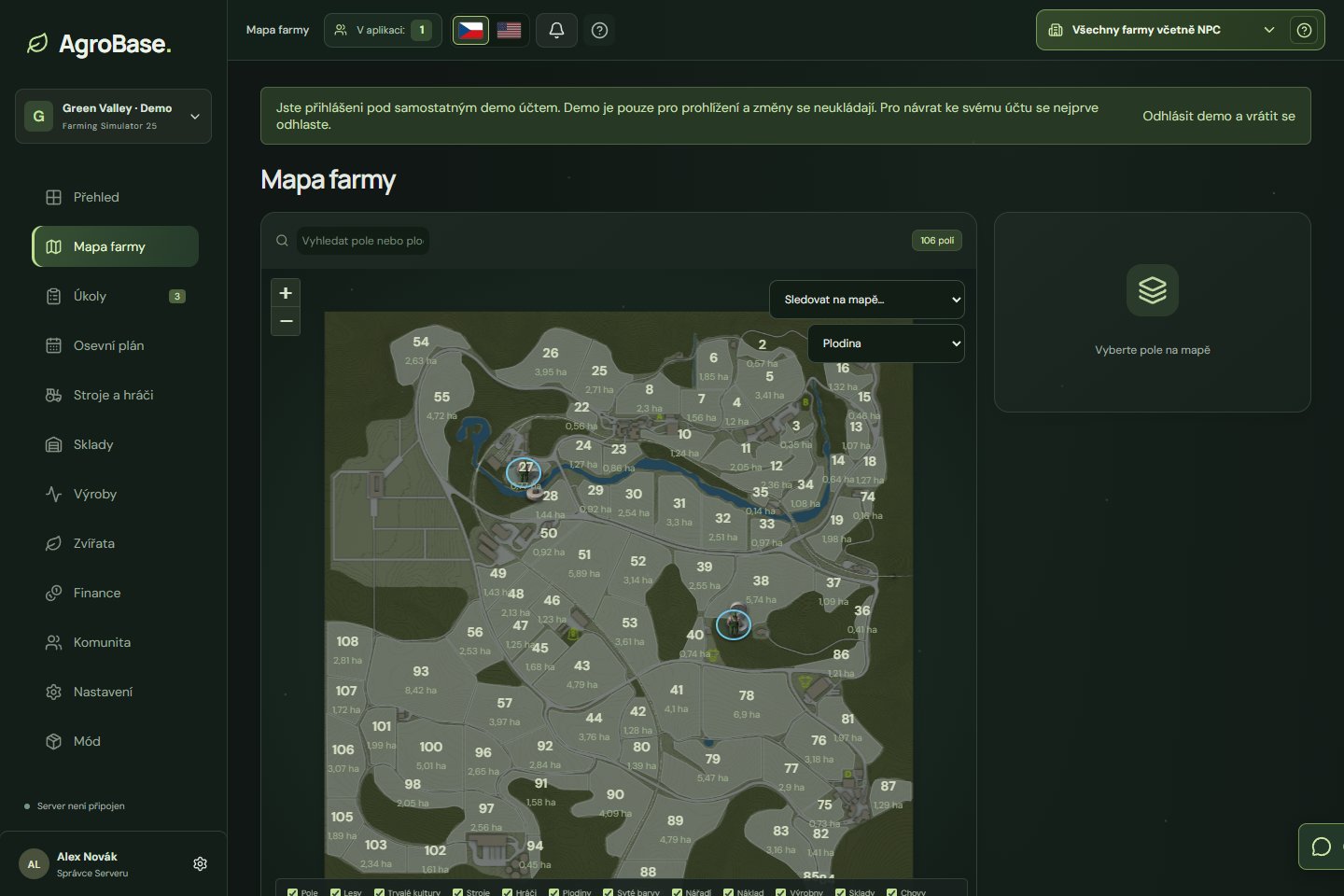This screenshot has width=1344, height=896.
Task: Click the player marker near field 40
Action: (x=733, y=623)
